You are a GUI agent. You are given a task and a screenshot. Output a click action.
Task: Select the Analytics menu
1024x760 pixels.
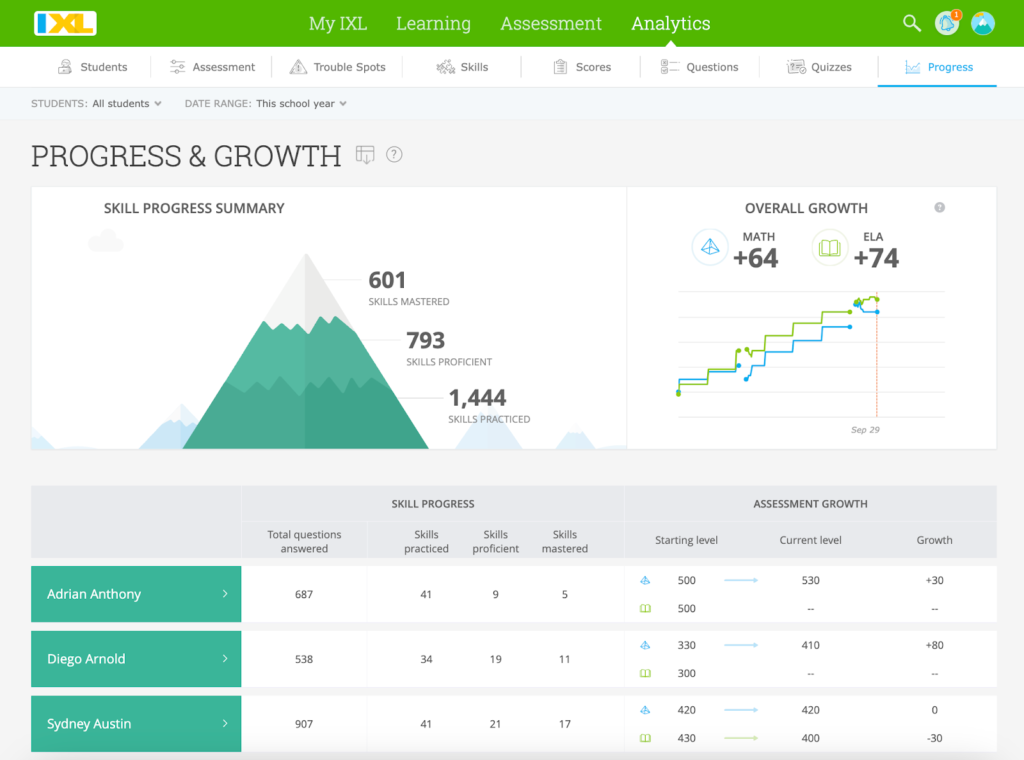pos(671,24)
